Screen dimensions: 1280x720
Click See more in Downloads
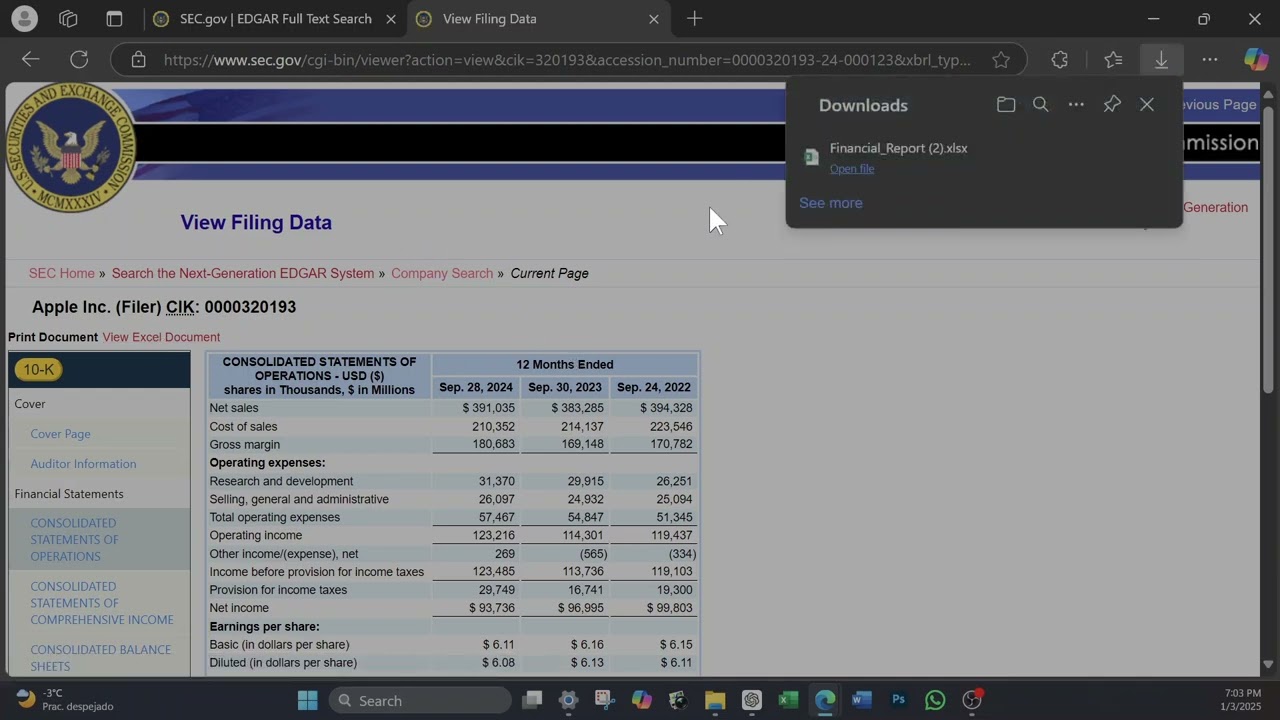(x=830, y=203)
